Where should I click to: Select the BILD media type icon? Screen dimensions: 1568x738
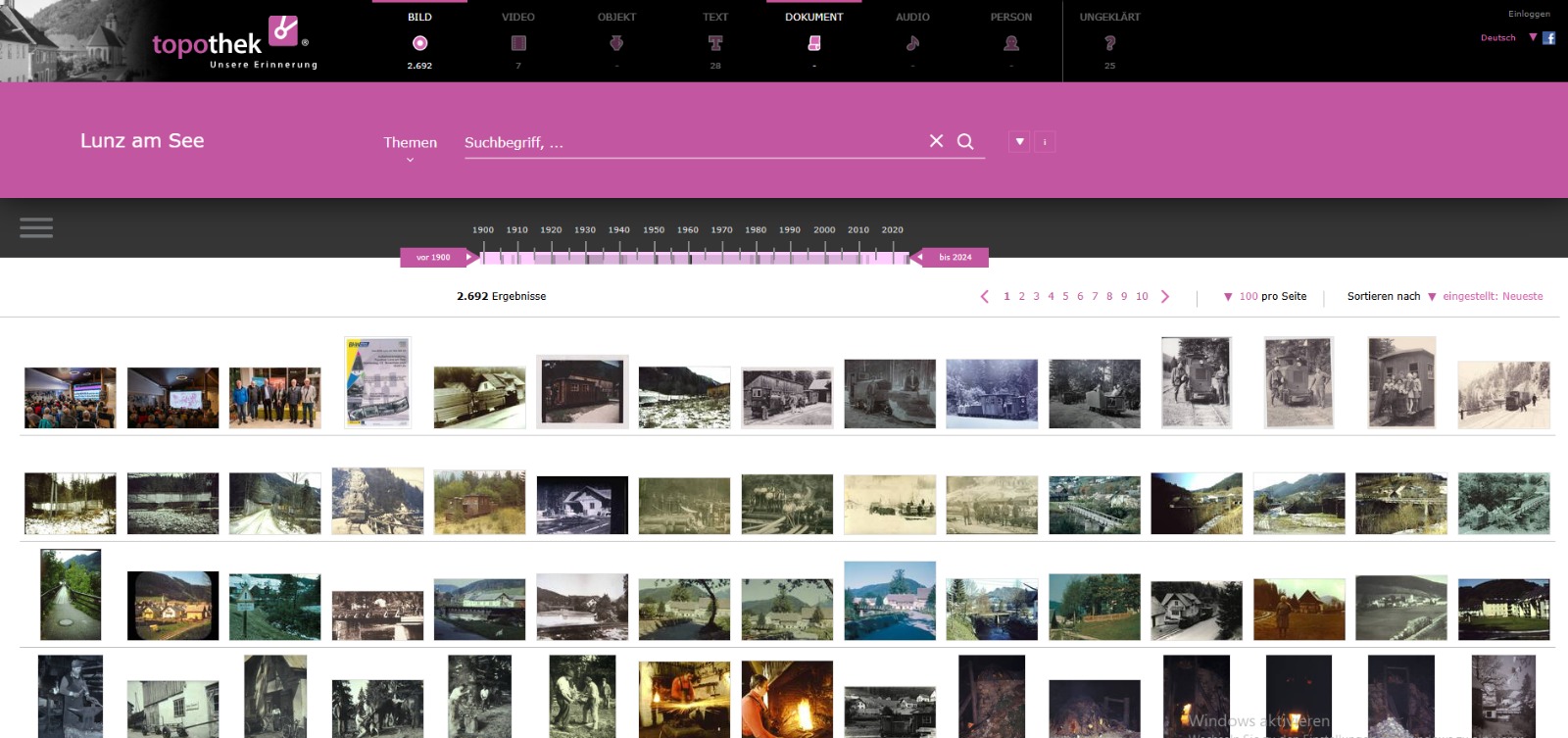pyautogui.click(x=419, y=43)
